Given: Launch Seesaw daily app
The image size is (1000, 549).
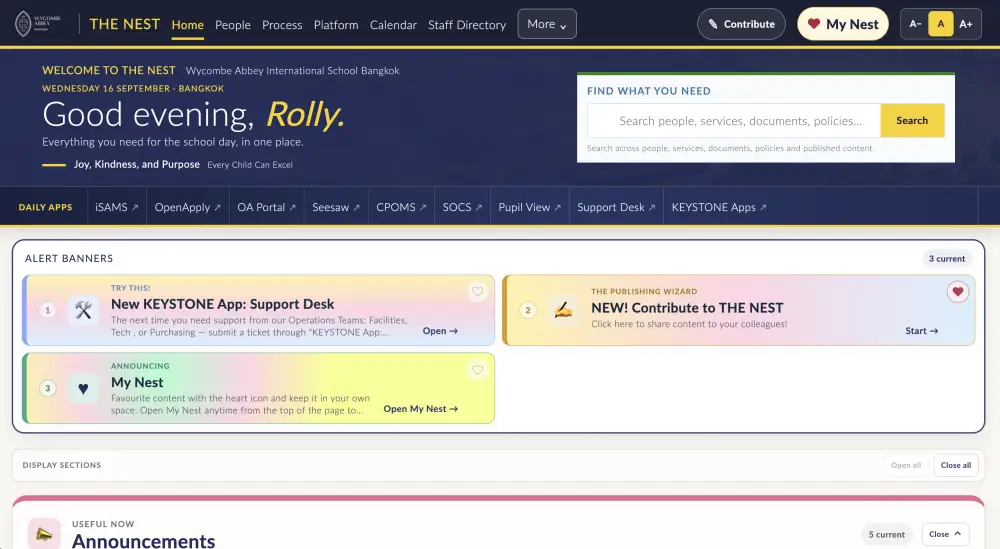Looking at the screenshot, I should (x=336, y=207).
